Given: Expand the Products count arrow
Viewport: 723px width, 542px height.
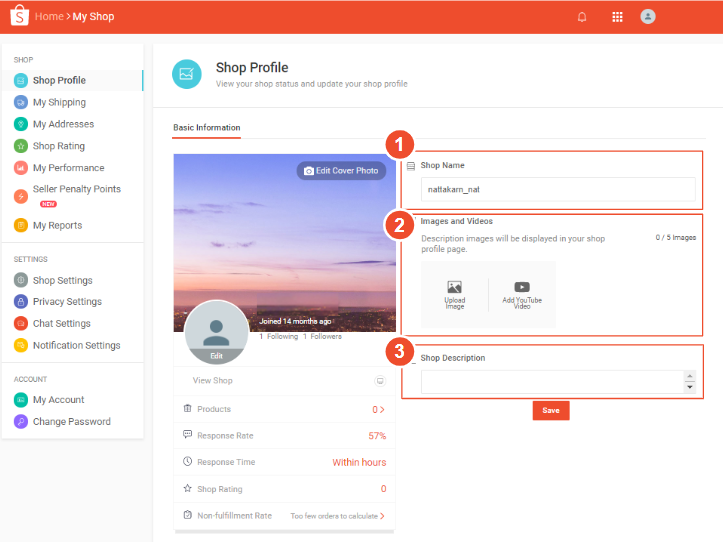Looking at the screenshot, I should click(380, 410).
